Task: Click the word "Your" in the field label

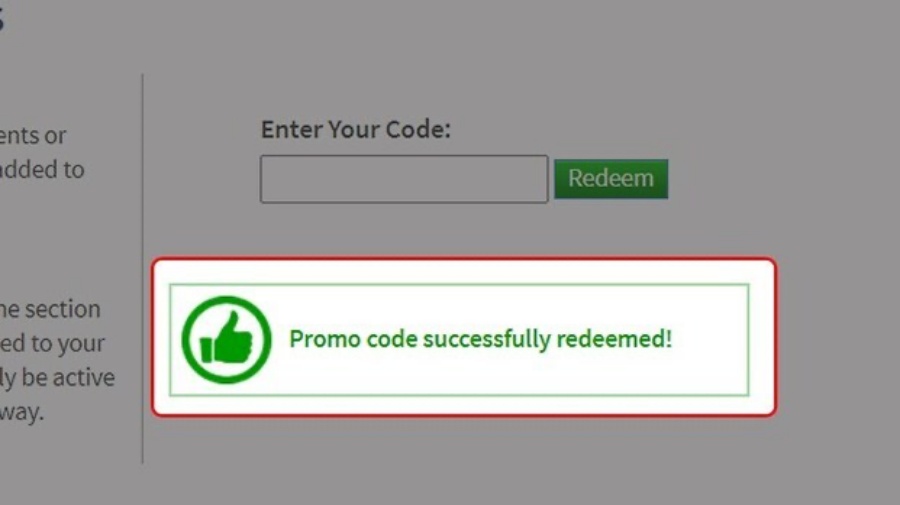Action: 354,130
